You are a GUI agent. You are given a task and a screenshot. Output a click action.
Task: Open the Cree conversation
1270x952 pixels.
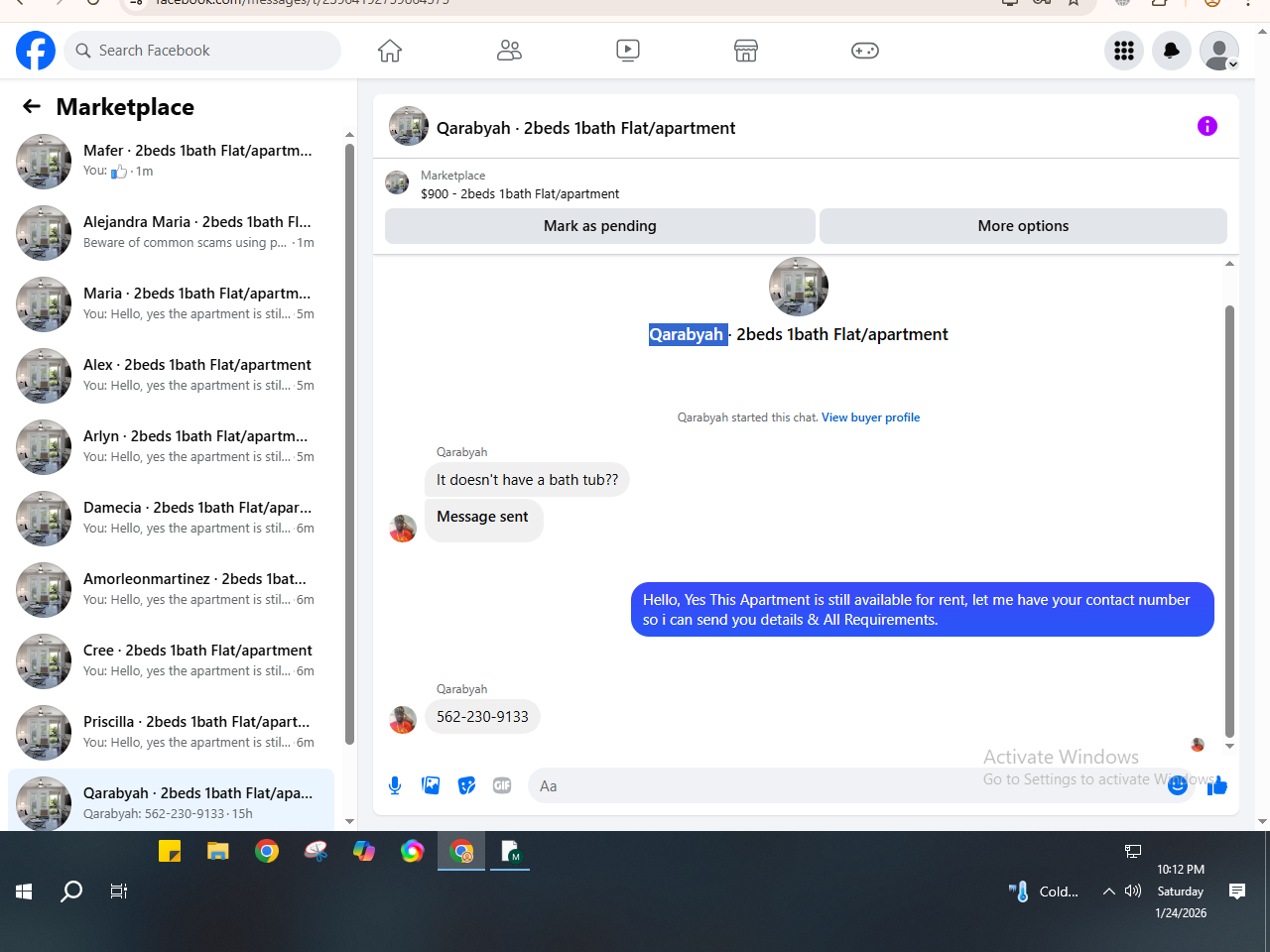point(171,660)
